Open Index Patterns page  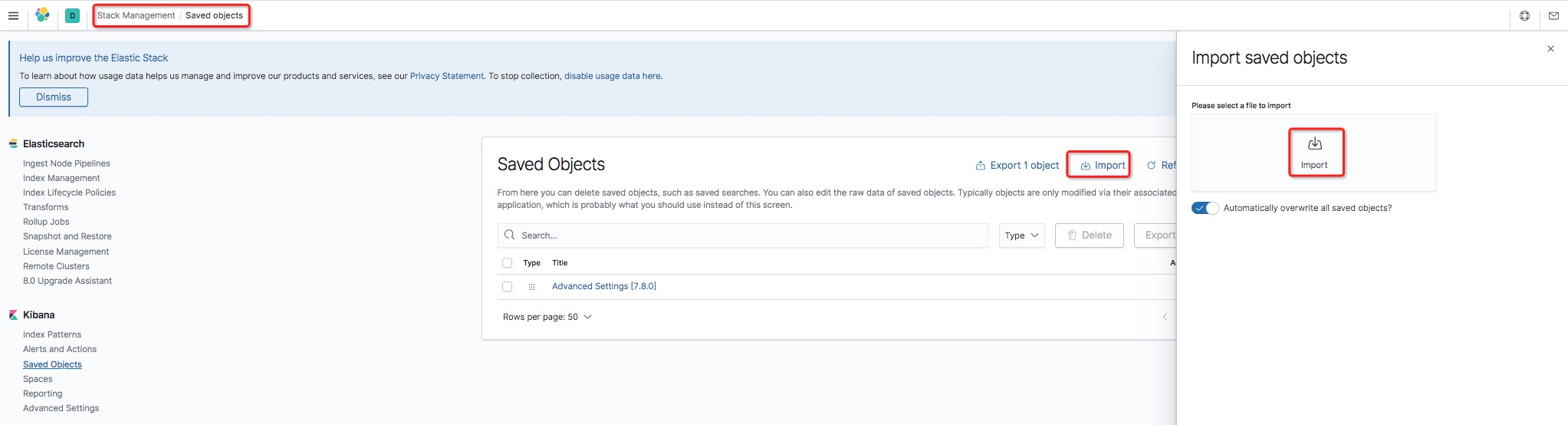(52, 334)
